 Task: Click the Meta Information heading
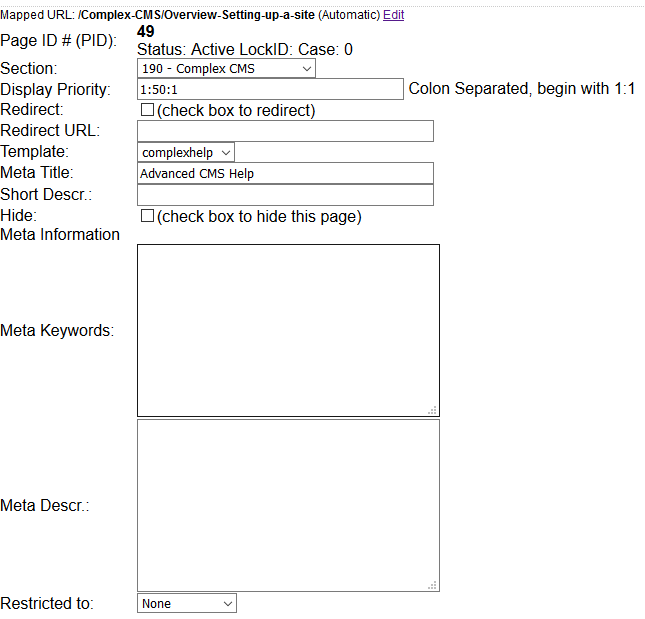[60, 234]
